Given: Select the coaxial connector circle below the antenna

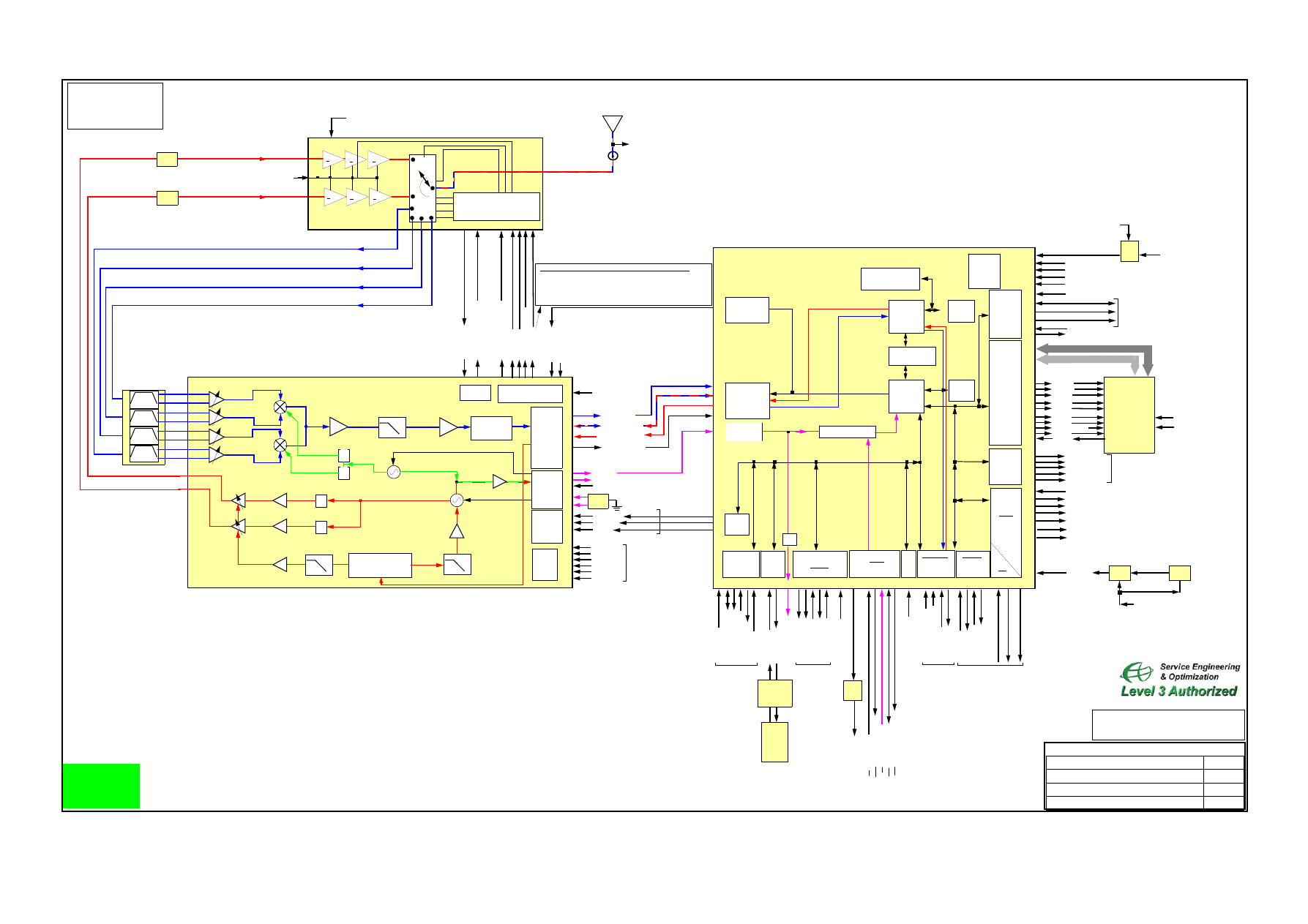Looking at the screenshot, I should tap(613, 156).
